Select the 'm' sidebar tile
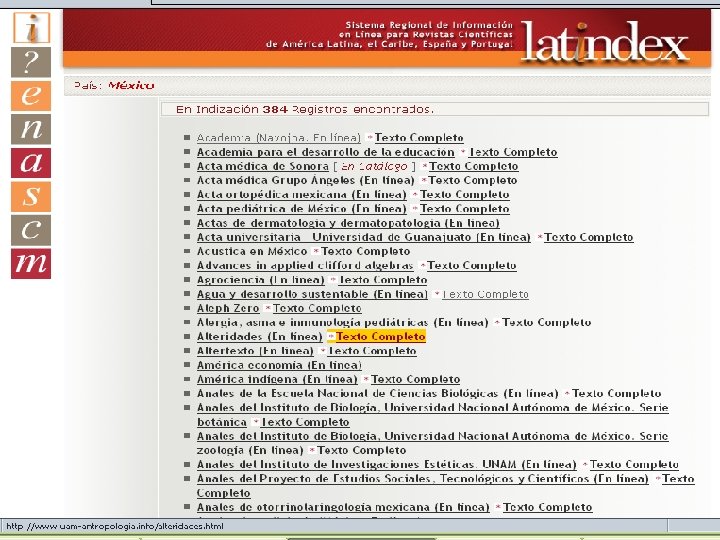This screenshot has width=720, height=540. tap(31, 264)
